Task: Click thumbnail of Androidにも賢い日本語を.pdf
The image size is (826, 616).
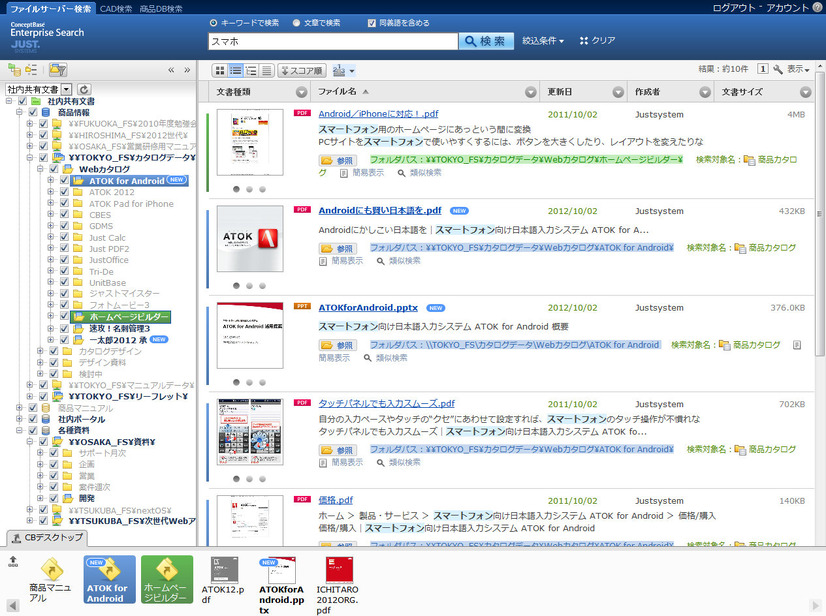Action: coord(250,239)
